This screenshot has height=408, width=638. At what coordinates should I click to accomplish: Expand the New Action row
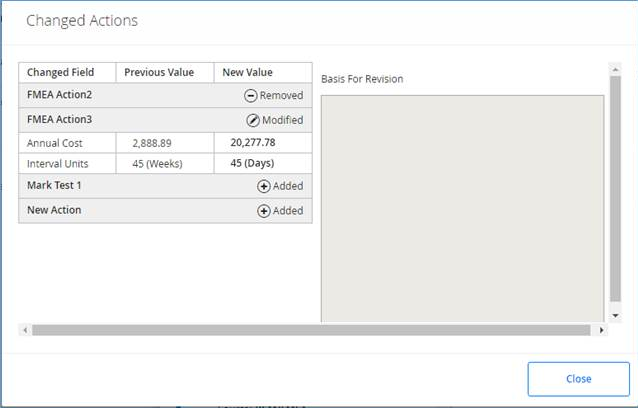pos(165,211)
